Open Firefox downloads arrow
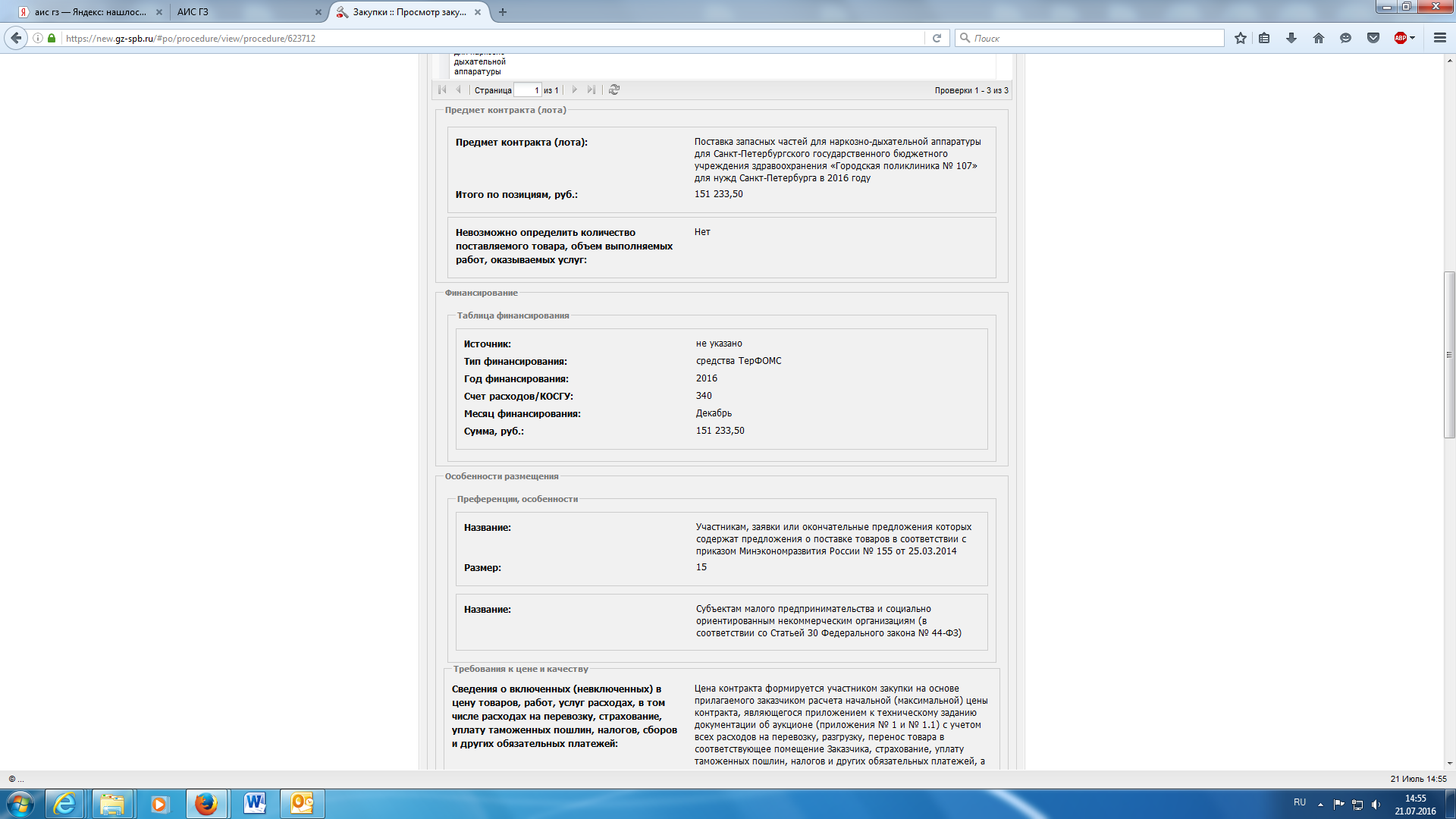1456x819 pixels. coord(1291,38)
